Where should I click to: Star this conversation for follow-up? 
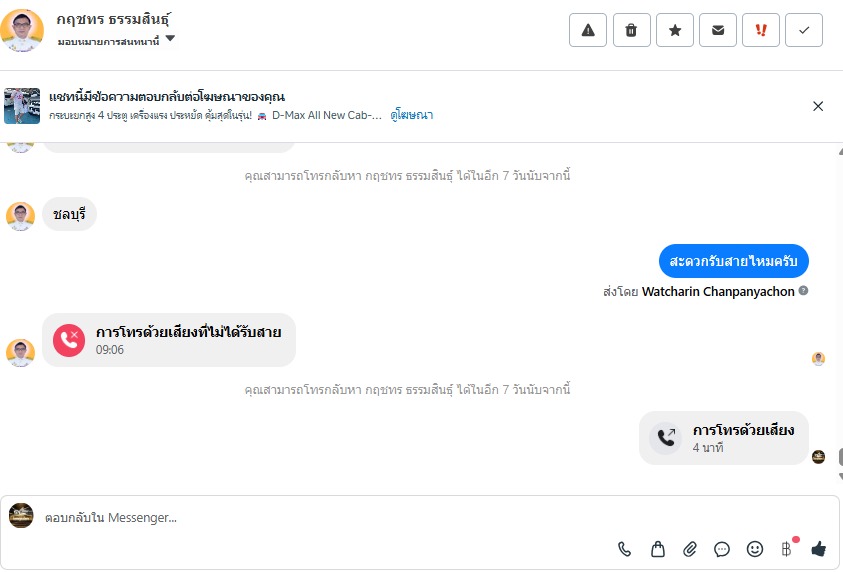tap(675, 30)
